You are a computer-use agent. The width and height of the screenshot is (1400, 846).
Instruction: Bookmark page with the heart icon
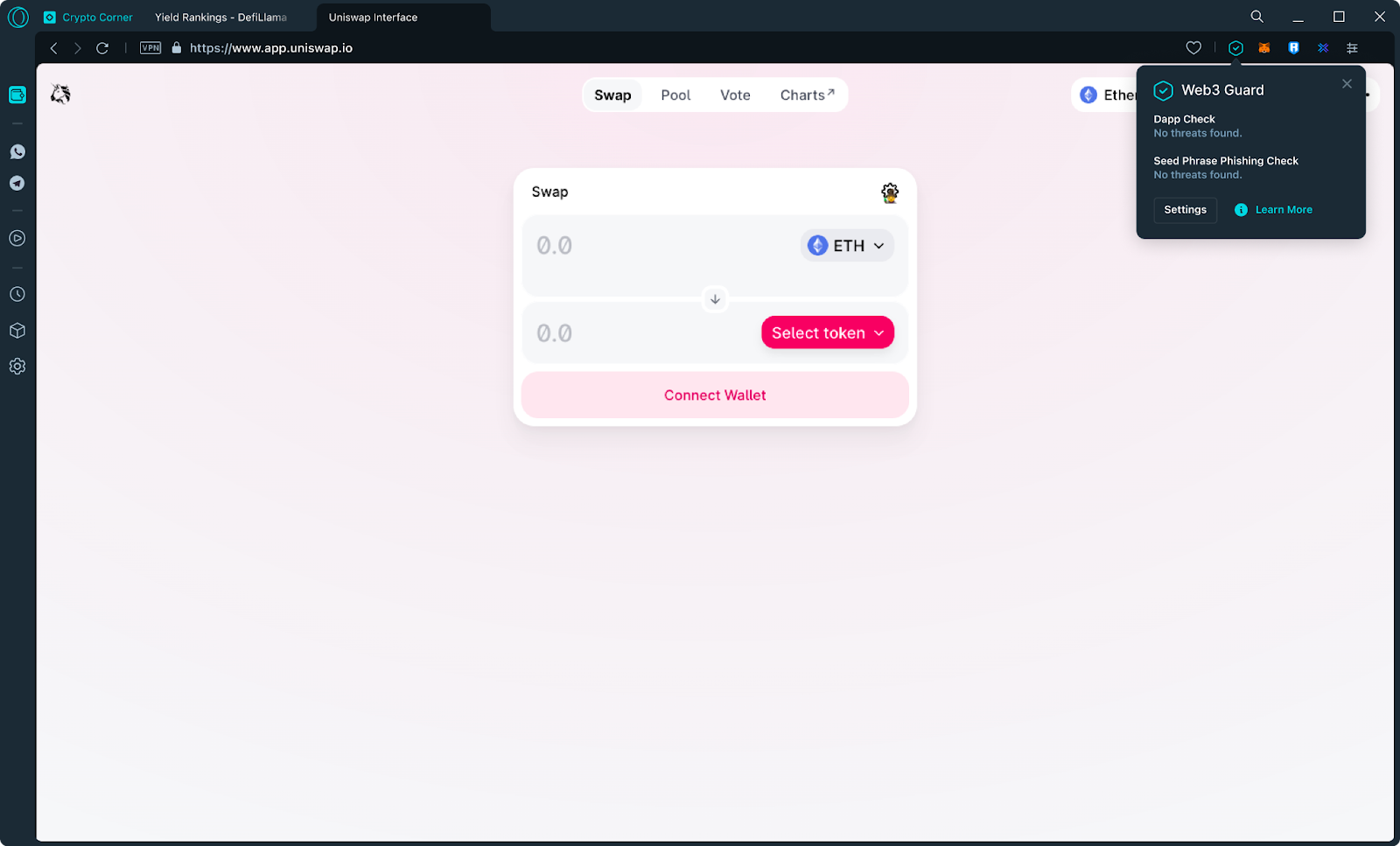point(1193,48)
